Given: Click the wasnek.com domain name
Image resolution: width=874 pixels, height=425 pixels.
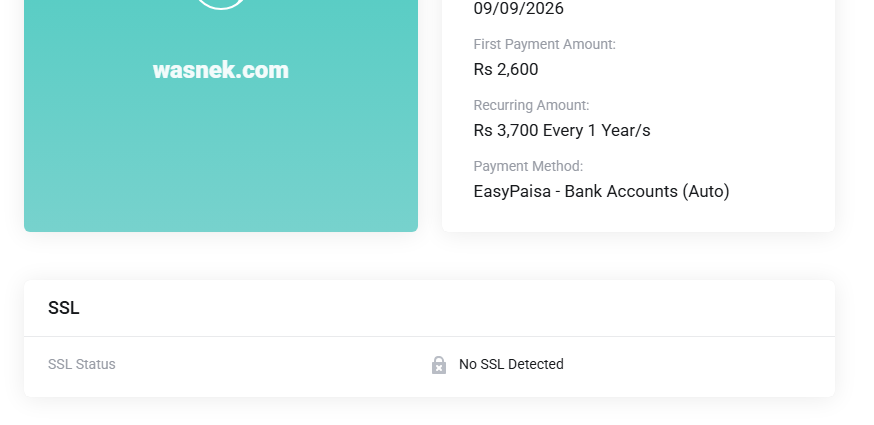Looking at the screenshot, I should click(x=220, y=70).
